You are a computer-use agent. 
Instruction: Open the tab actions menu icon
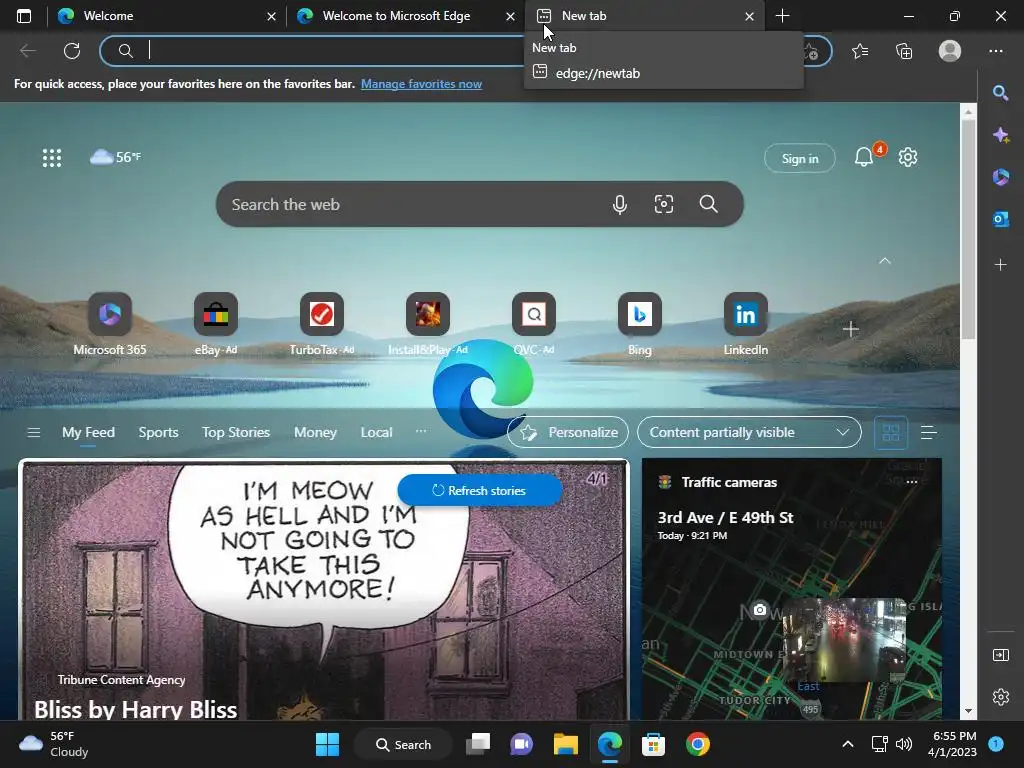[24, 16]
